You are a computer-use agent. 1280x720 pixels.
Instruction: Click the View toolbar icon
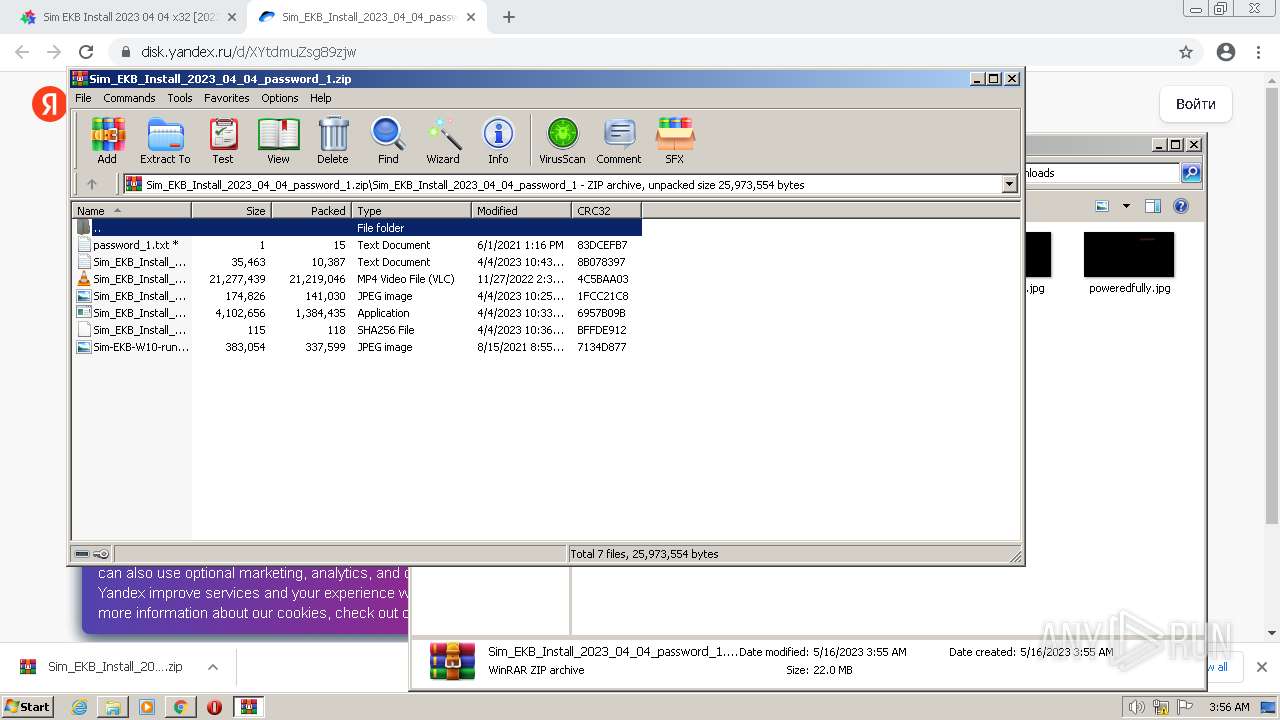(278, 140)
